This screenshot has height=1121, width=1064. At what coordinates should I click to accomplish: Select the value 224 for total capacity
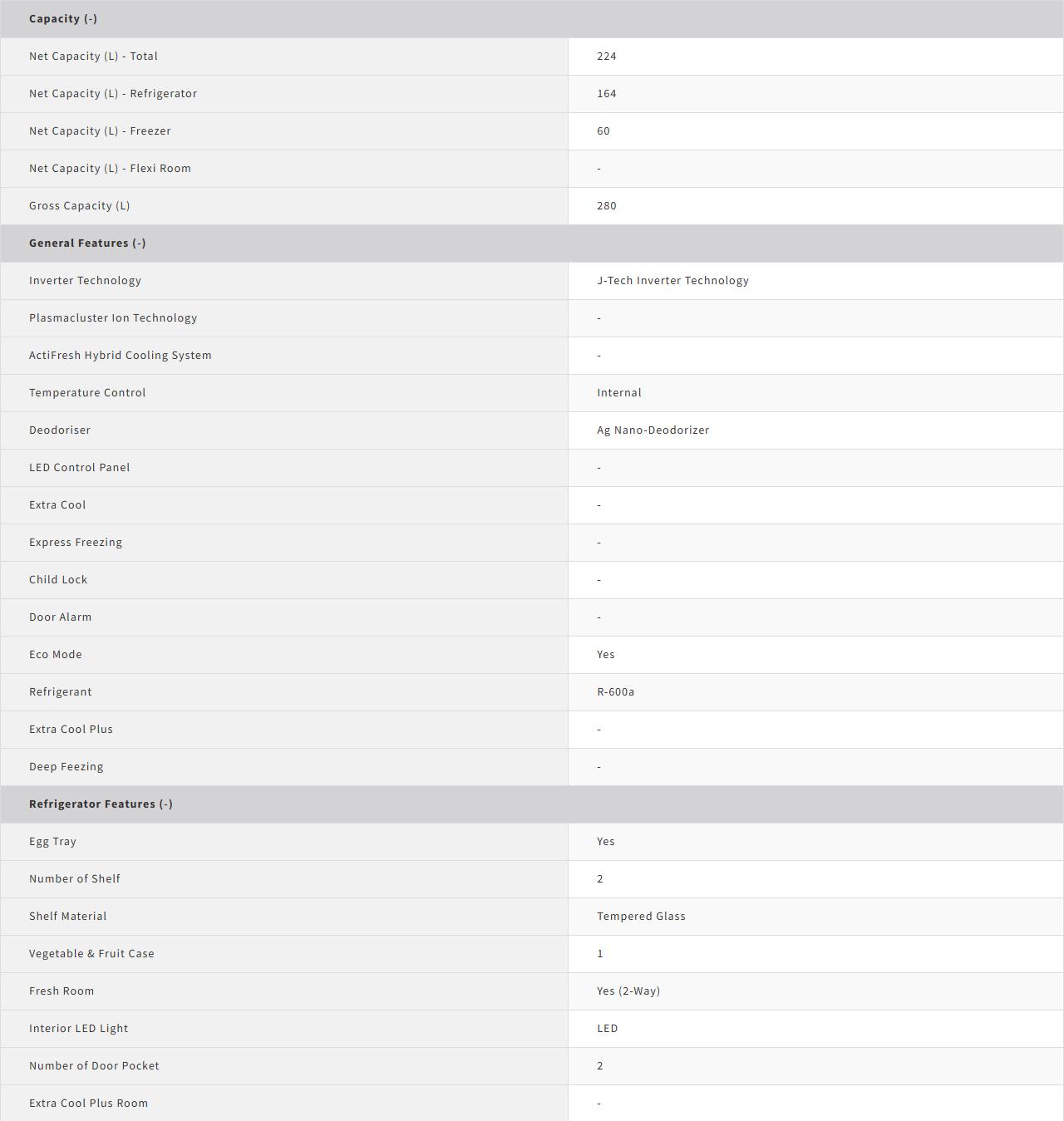607,57
